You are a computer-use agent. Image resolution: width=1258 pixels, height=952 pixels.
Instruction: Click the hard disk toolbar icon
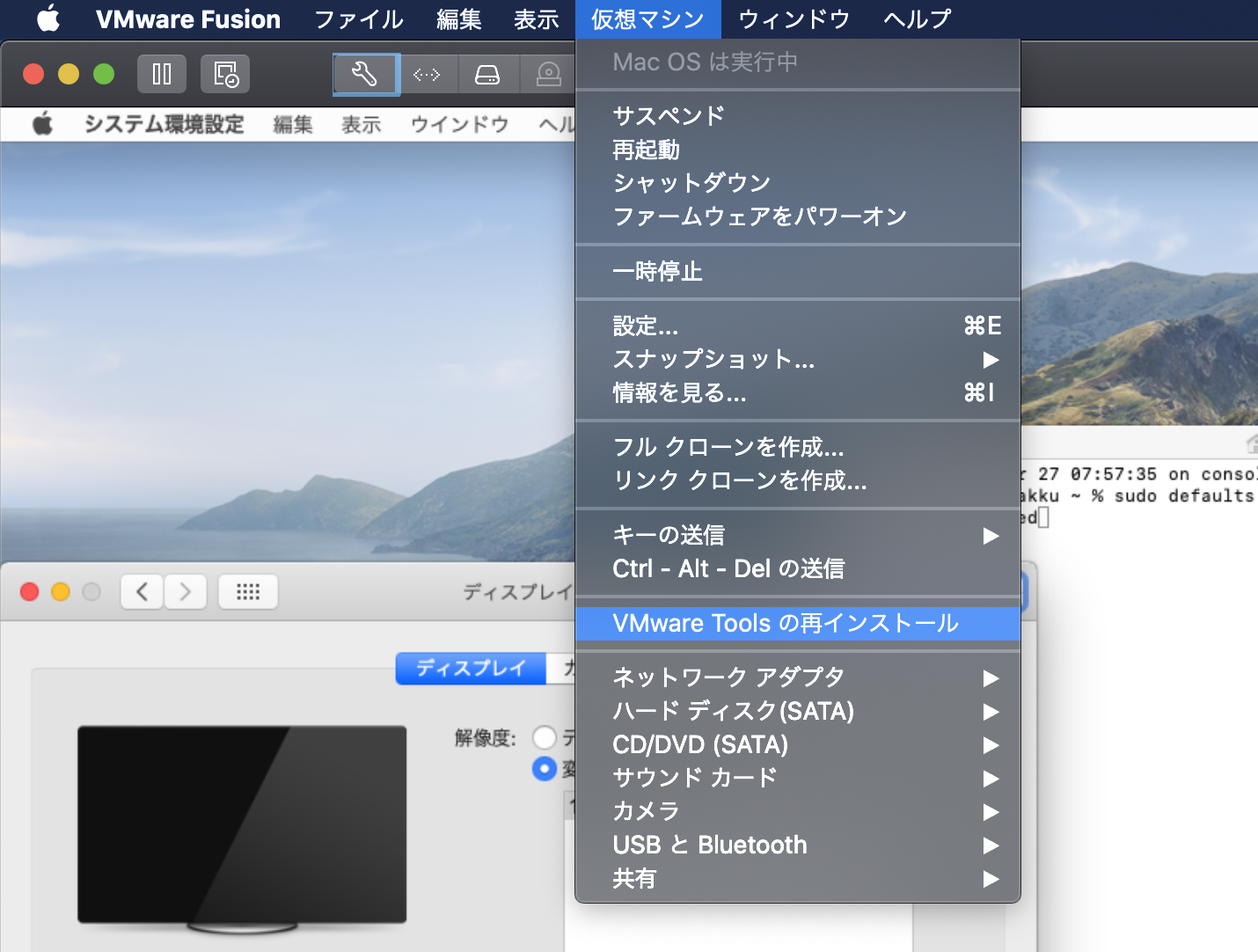[x=487, y=74]
